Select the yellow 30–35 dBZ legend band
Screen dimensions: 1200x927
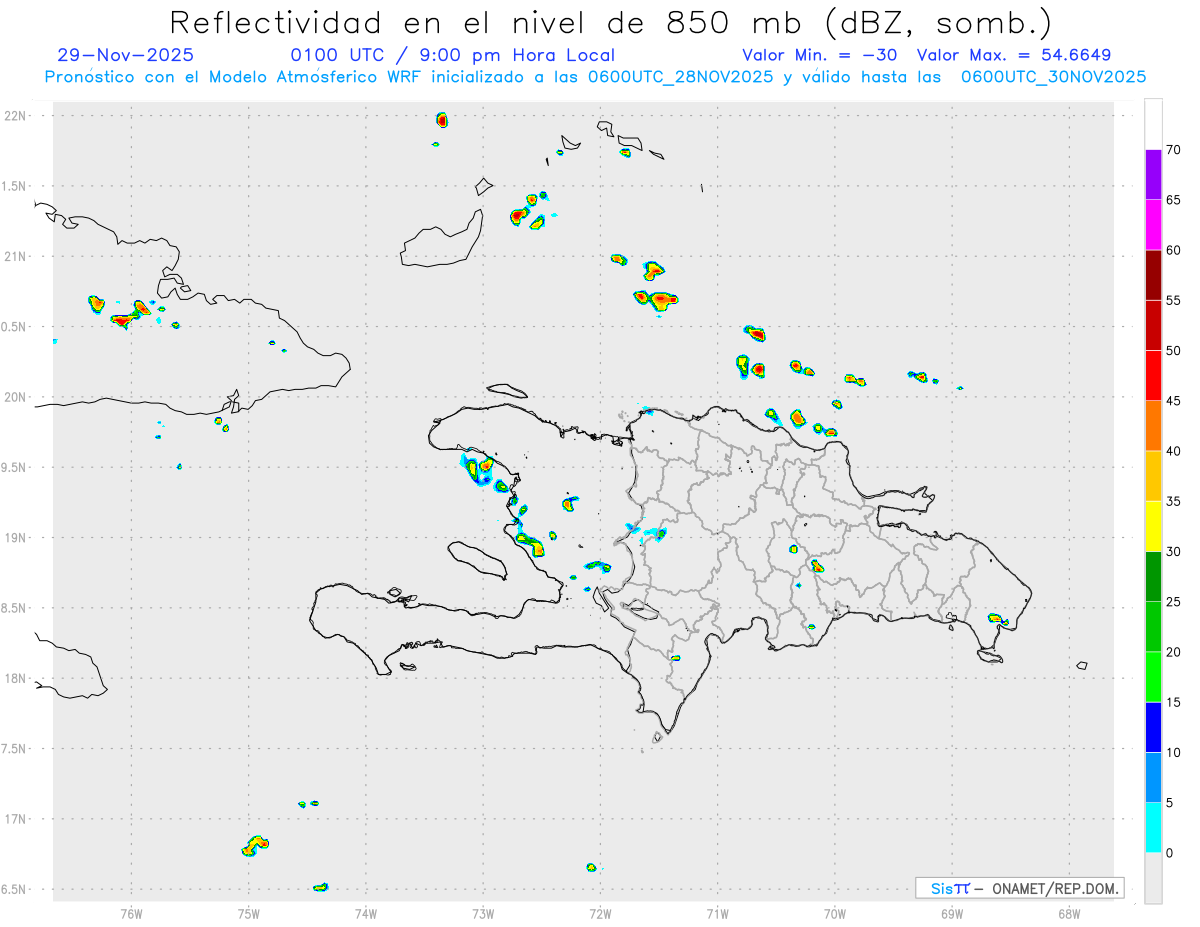coord(1153,526)
